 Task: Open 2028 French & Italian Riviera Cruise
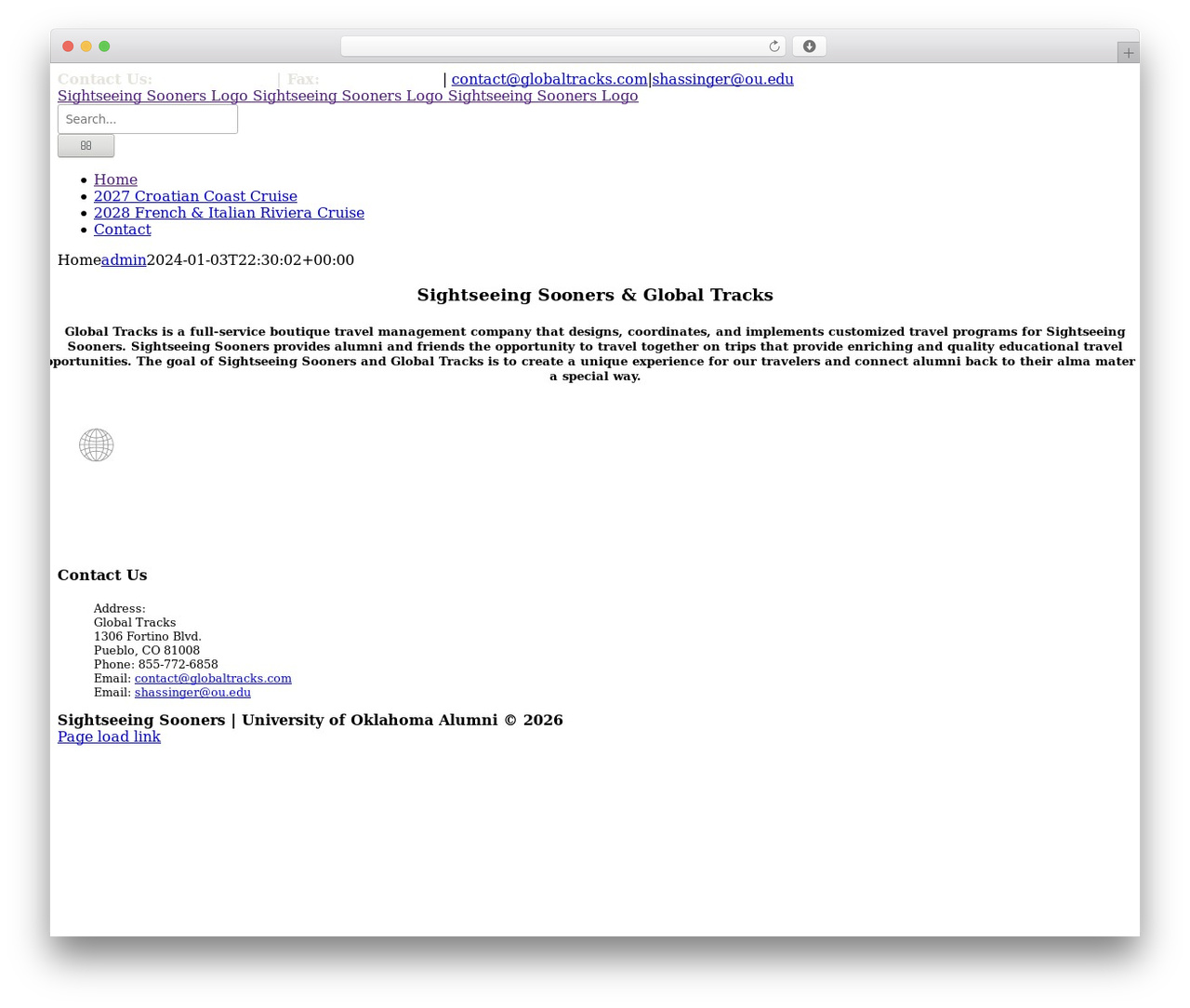[x=229, y=213]
